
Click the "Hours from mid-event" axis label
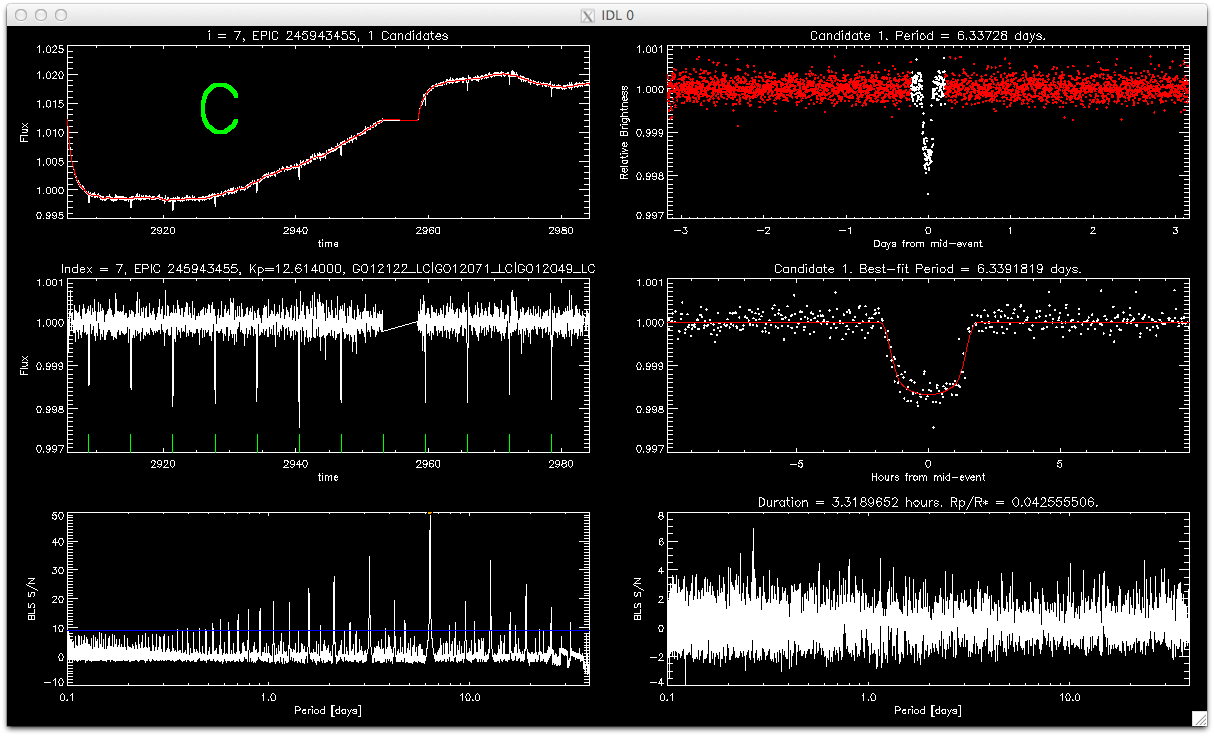(928, 477)
